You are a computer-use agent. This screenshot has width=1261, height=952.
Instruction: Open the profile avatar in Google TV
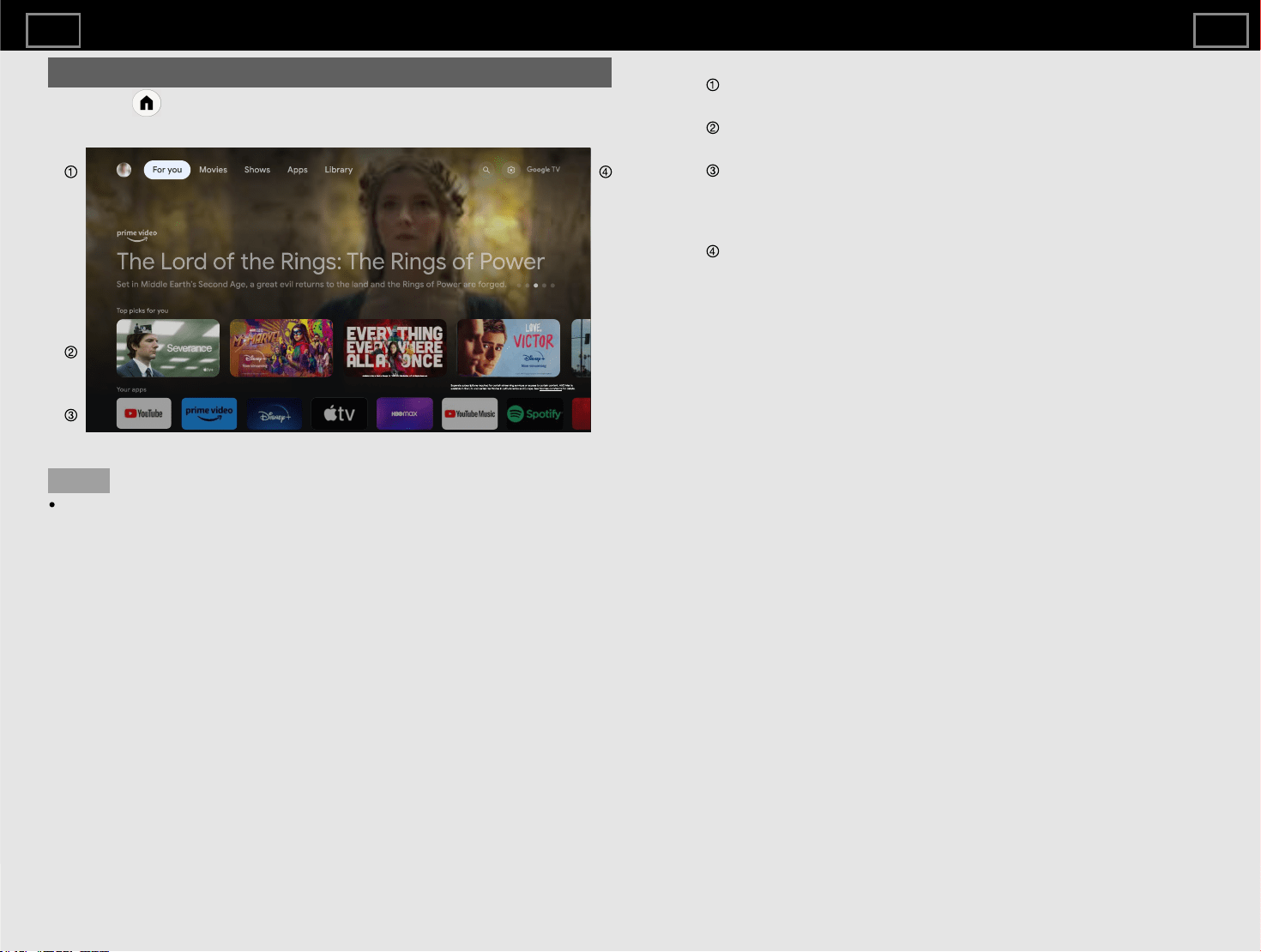[x=124, y=170]
